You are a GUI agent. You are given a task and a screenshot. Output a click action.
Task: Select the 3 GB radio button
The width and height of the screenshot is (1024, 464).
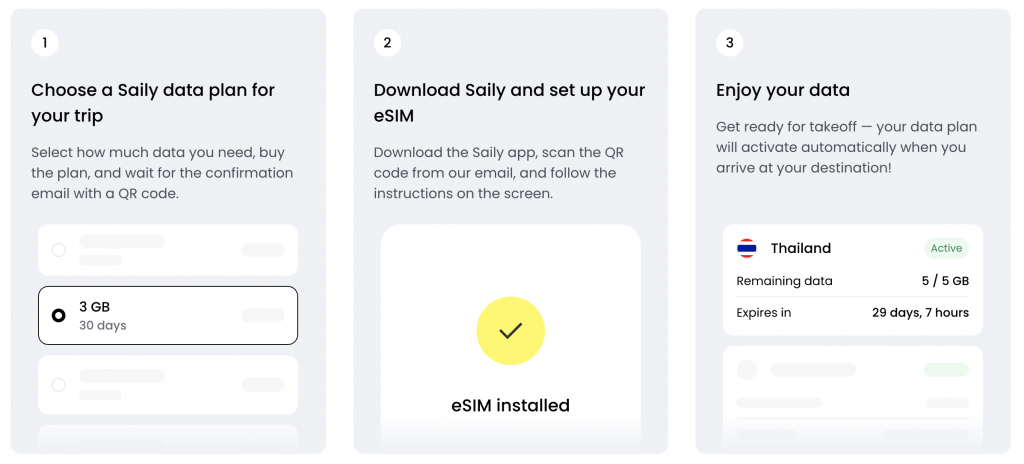(59, 316)
